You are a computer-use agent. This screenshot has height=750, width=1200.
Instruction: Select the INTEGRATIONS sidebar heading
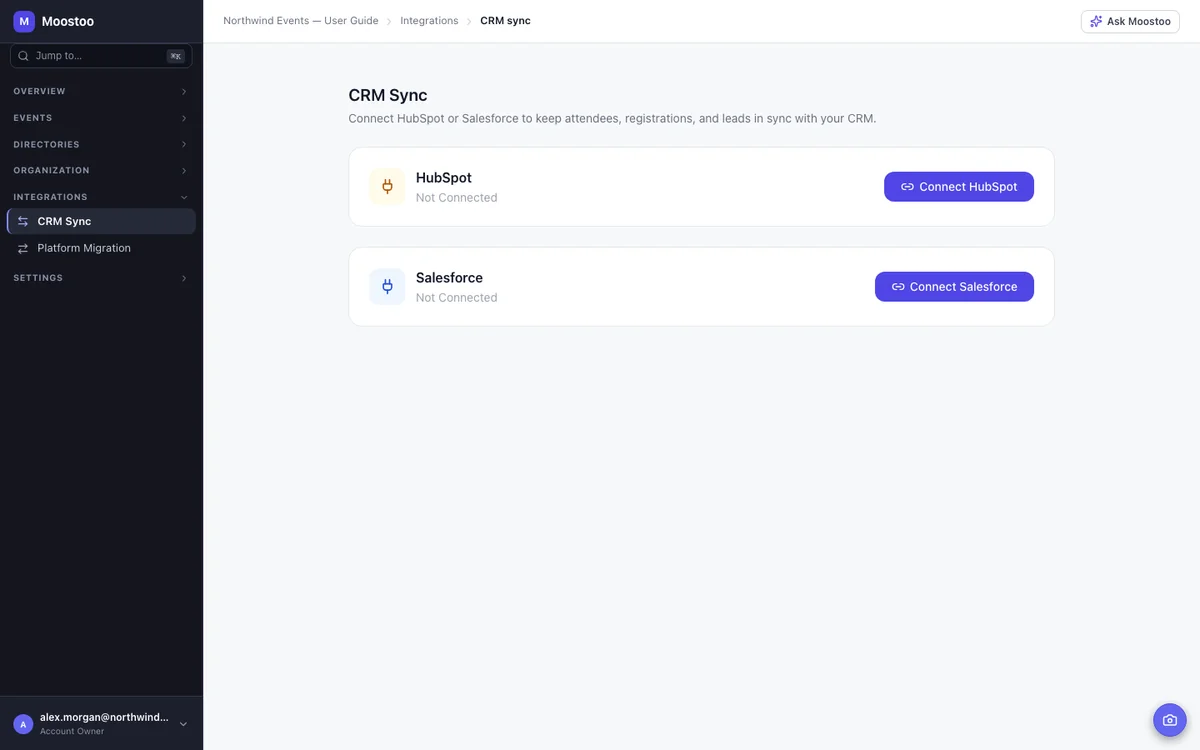(x=50, y=197)
